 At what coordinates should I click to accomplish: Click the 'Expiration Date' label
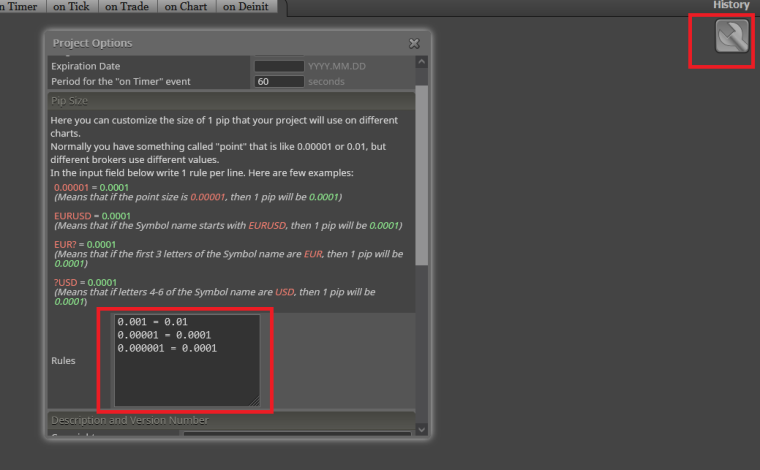85,66
